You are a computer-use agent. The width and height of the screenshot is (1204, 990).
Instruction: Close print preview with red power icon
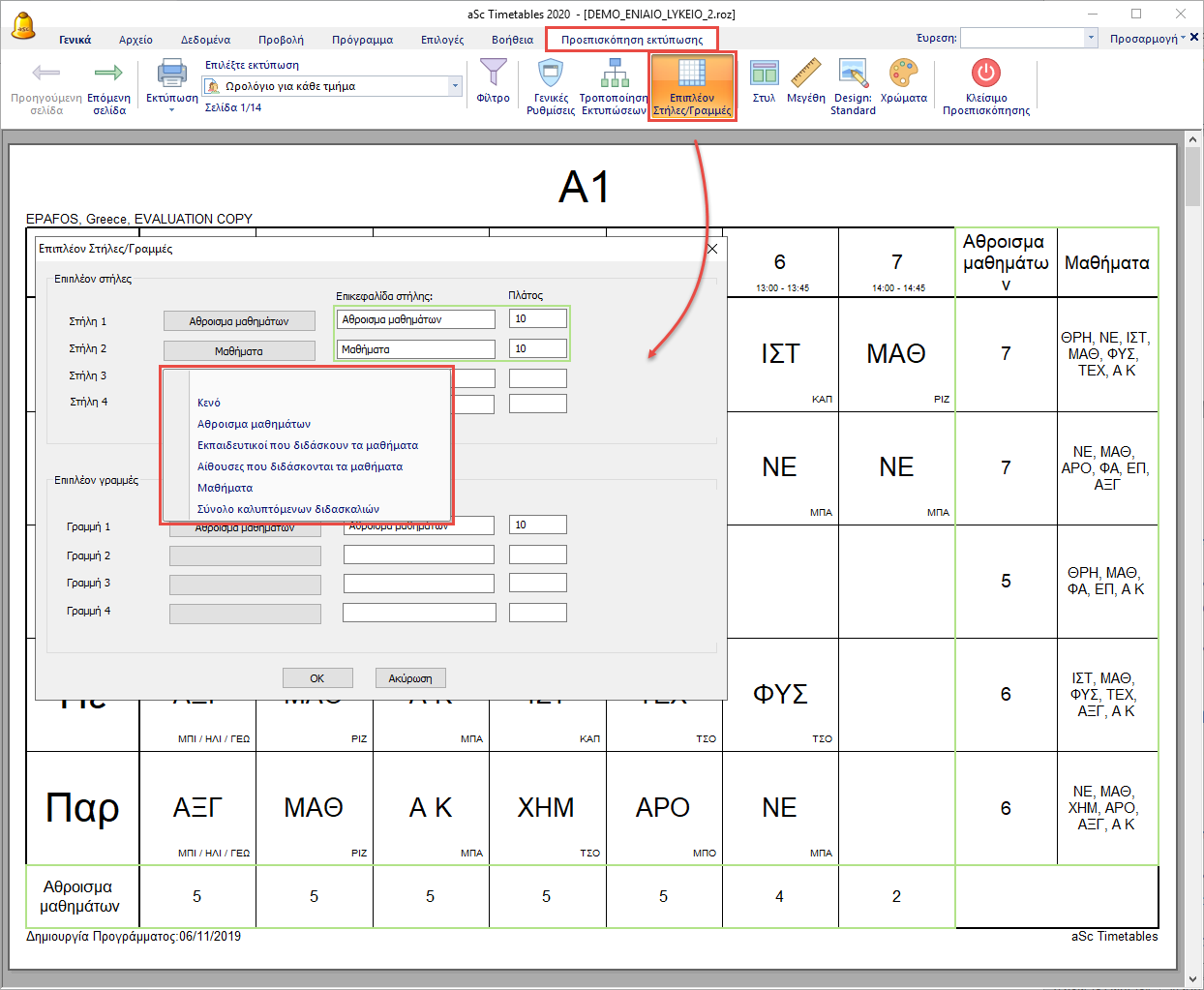click(x=985, y=73)
